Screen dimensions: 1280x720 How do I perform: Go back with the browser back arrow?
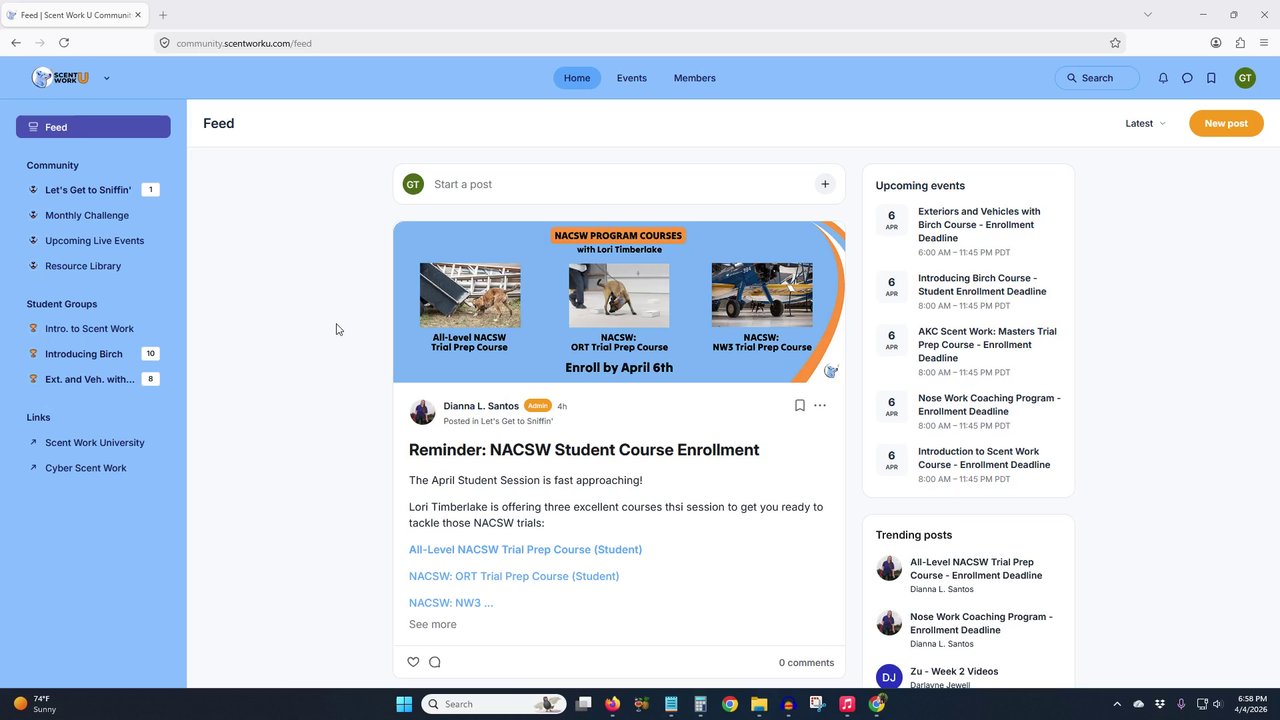[16, 43]
